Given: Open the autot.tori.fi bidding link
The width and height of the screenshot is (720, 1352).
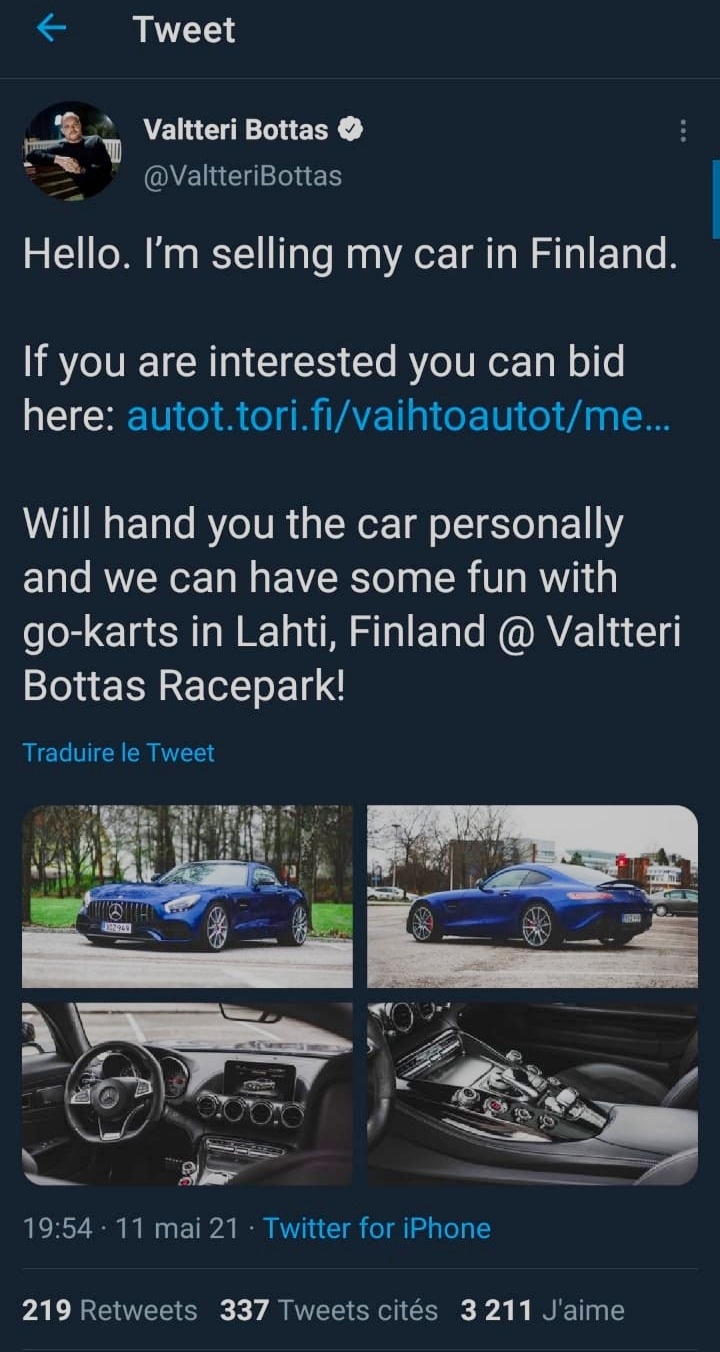Looking at the screenshot, I should tap(399, 417).
